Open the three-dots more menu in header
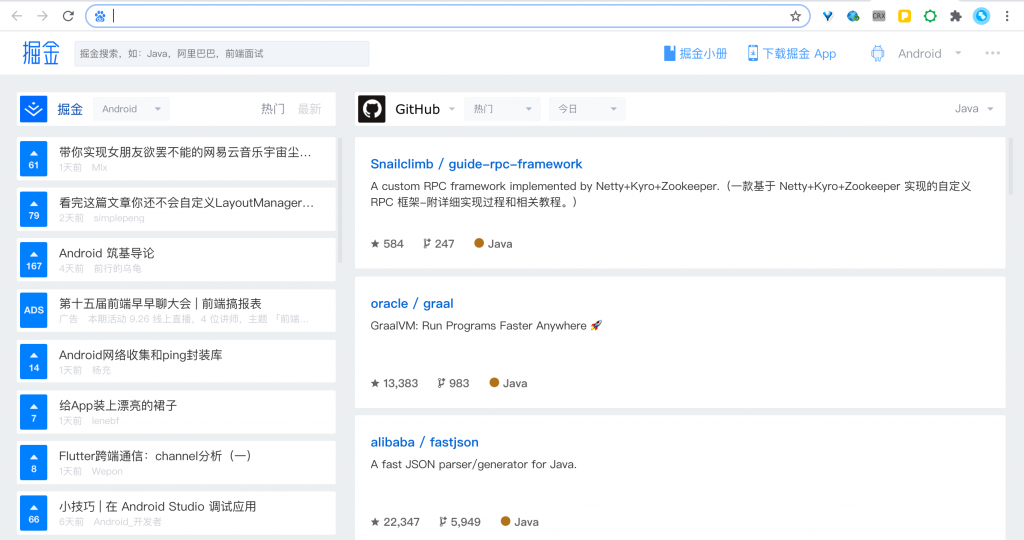 click(x=992, y=54)
